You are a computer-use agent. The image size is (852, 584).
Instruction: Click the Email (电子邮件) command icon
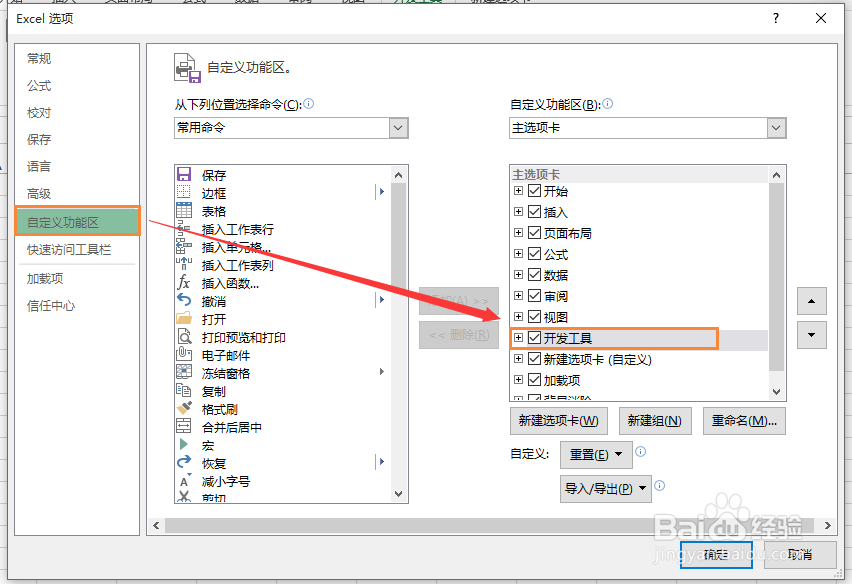(x=184, y=355)
